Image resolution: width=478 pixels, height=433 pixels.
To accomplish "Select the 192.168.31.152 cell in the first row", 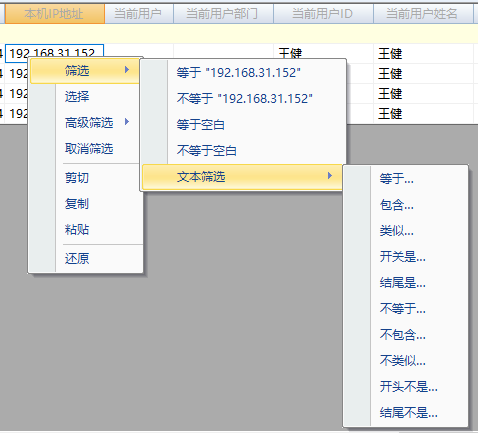I will tap(55, 52).
